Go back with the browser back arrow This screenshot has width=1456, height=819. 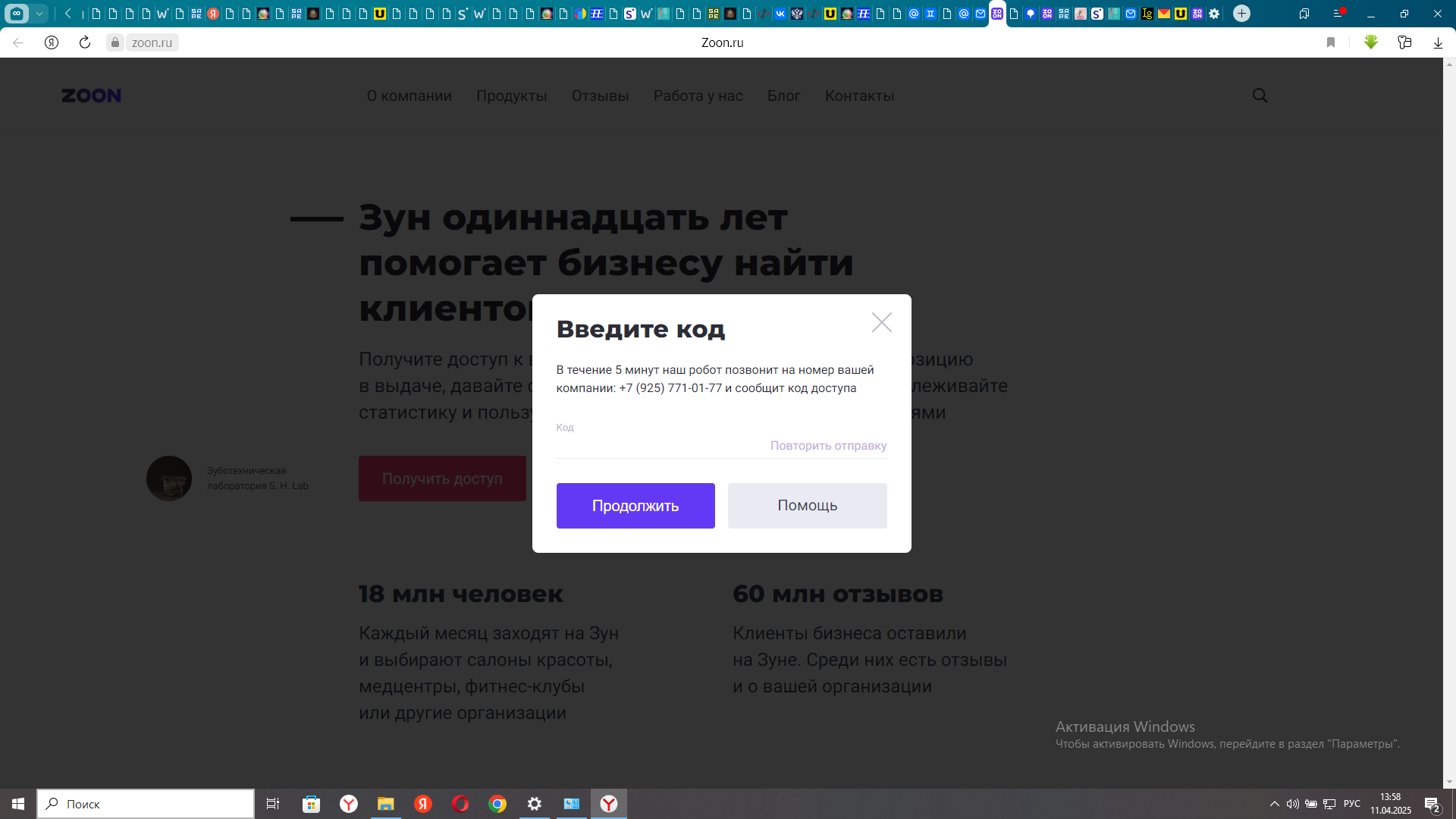pos(18,42)
